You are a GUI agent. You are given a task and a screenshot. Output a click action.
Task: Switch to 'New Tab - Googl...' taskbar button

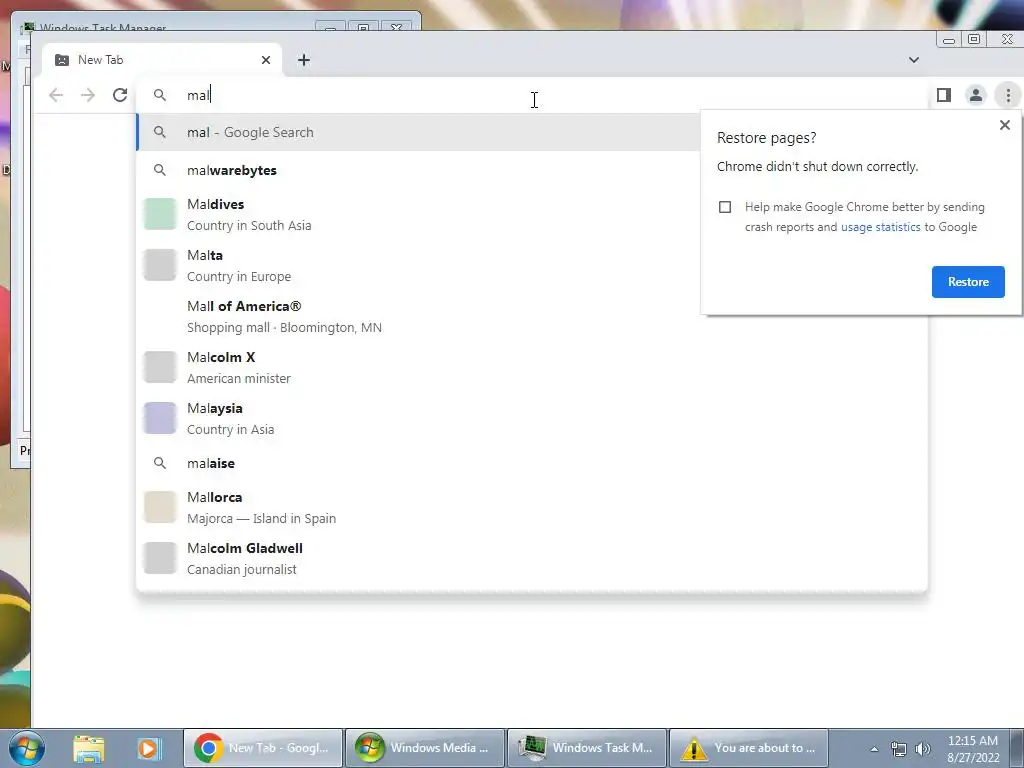pos(263,748)
